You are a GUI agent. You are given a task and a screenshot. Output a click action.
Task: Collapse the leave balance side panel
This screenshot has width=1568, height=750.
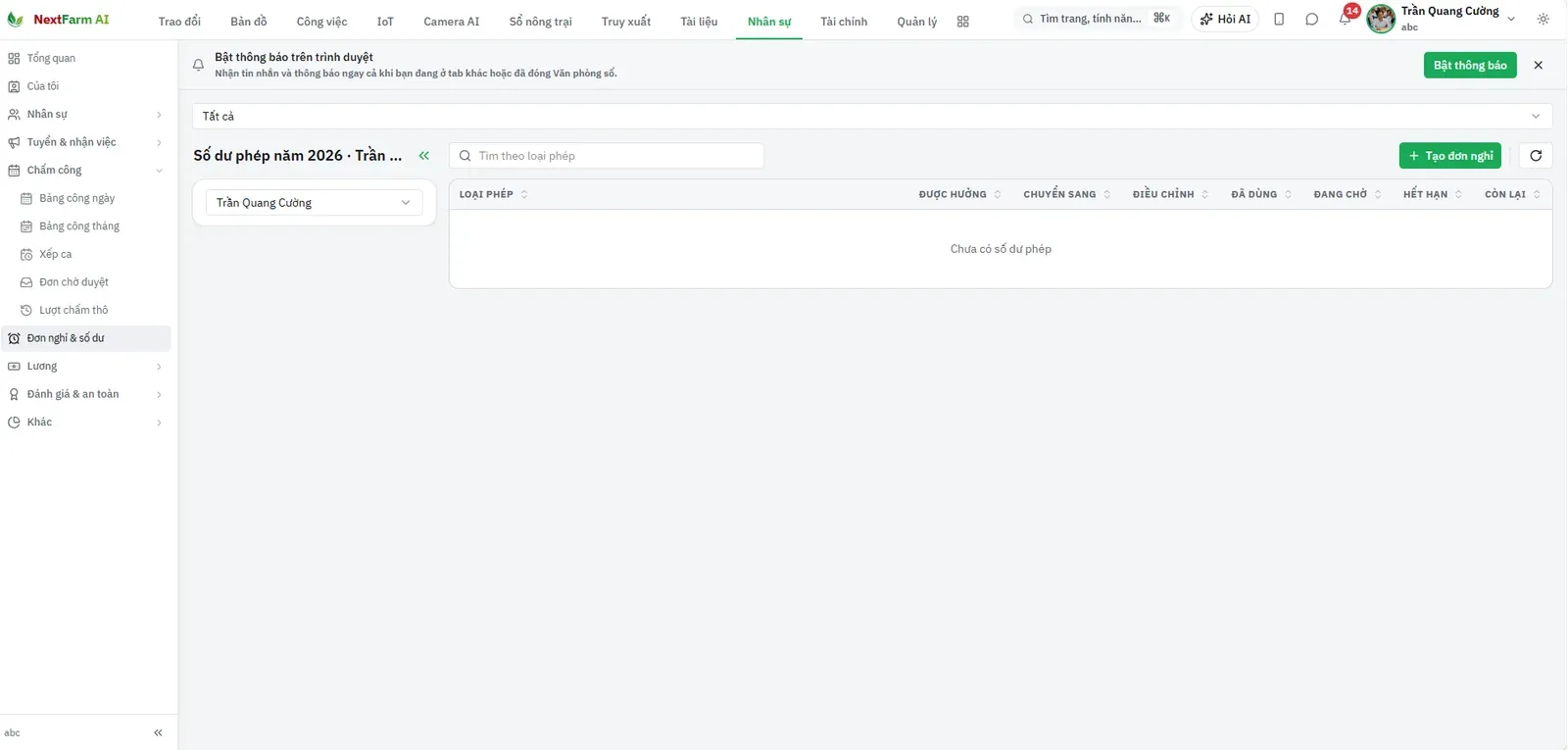coord(424,156)
